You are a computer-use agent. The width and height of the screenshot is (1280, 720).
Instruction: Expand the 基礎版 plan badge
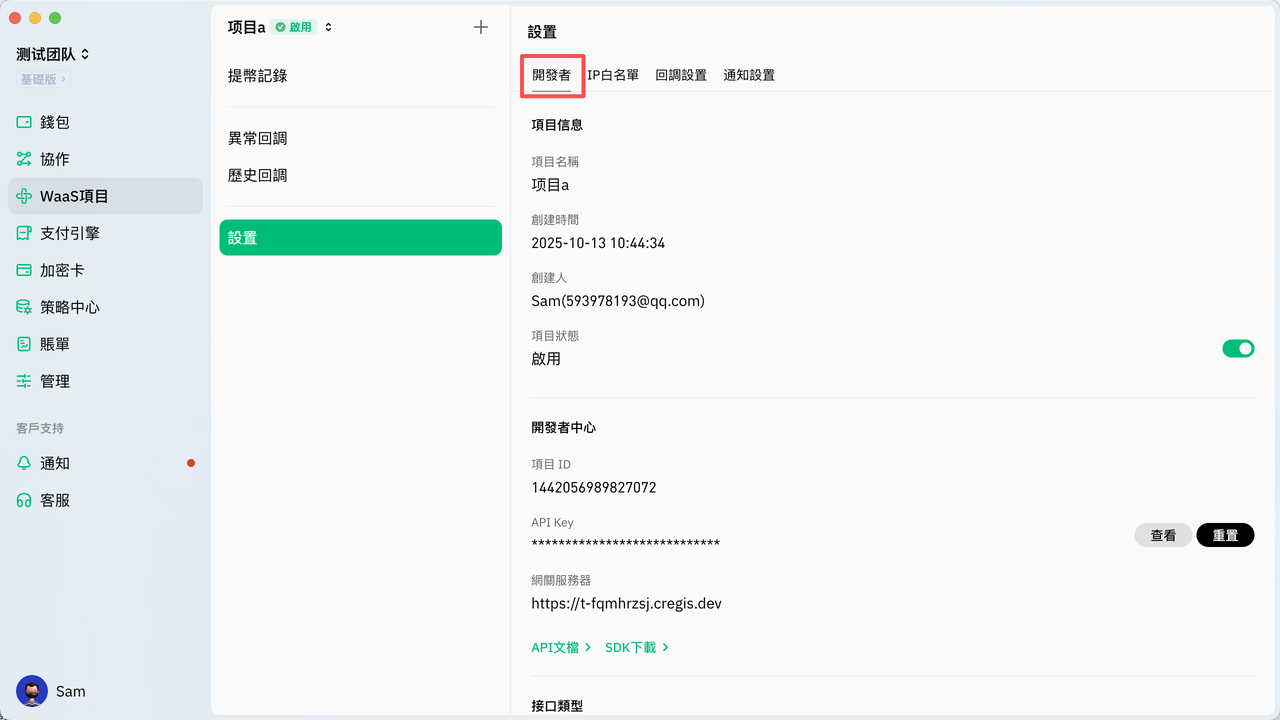(x=44, y=79)
